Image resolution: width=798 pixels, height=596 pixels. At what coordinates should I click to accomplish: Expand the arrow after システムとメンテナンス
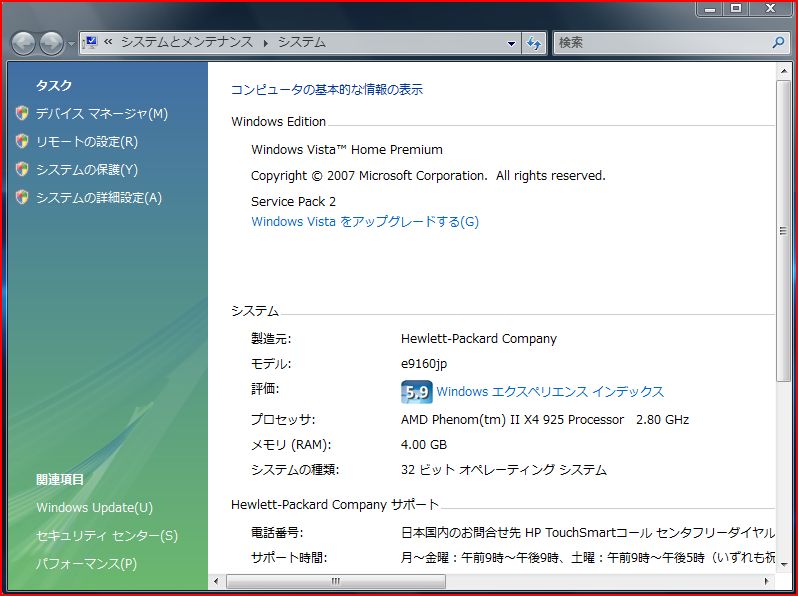(265, 43)
